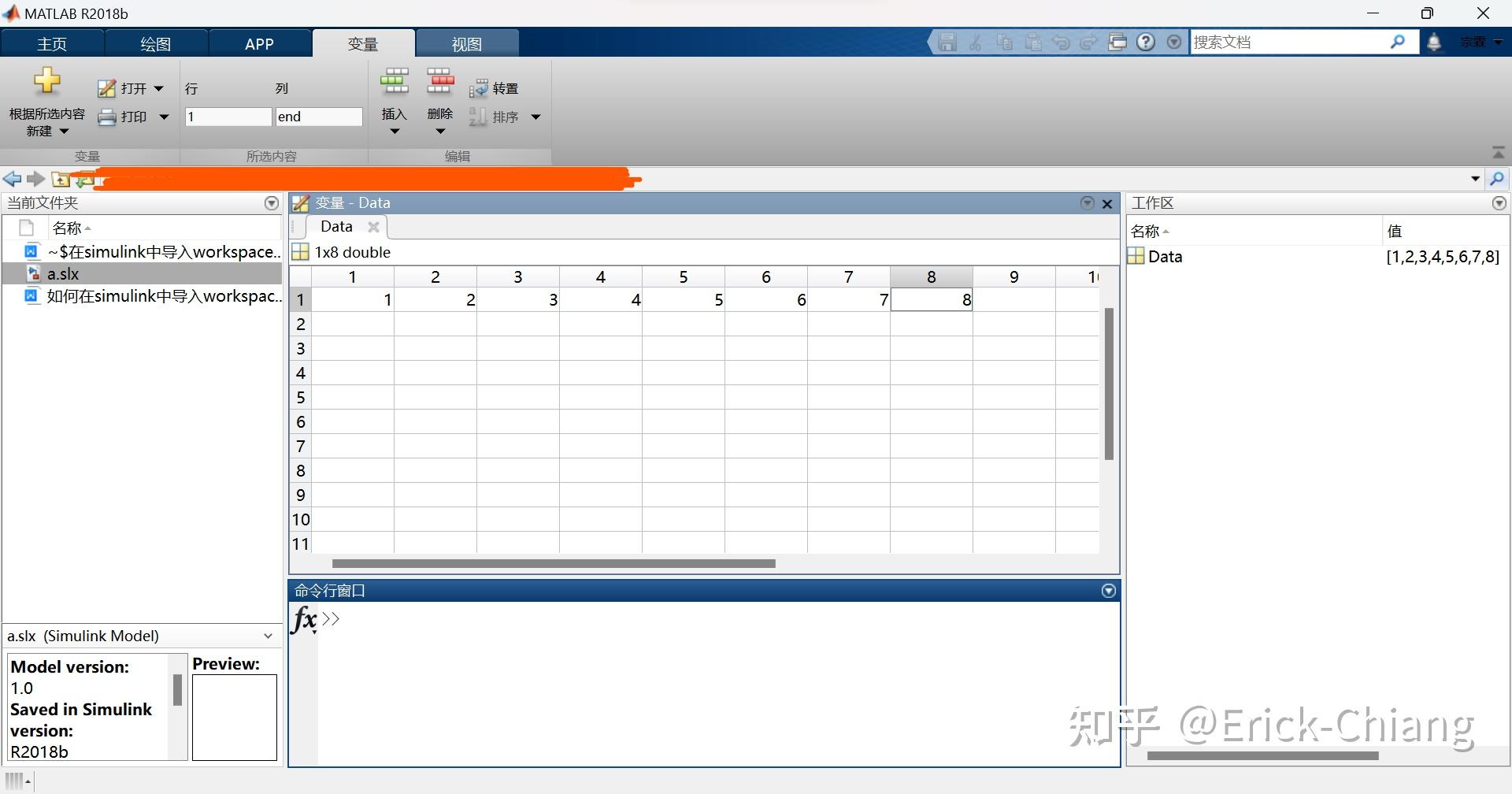Image resolution: width=1512 pixels, height=794 pixels.
Task: Click the 打印 (Print) icon in the ribbon
Action: [x=107, y=117]
